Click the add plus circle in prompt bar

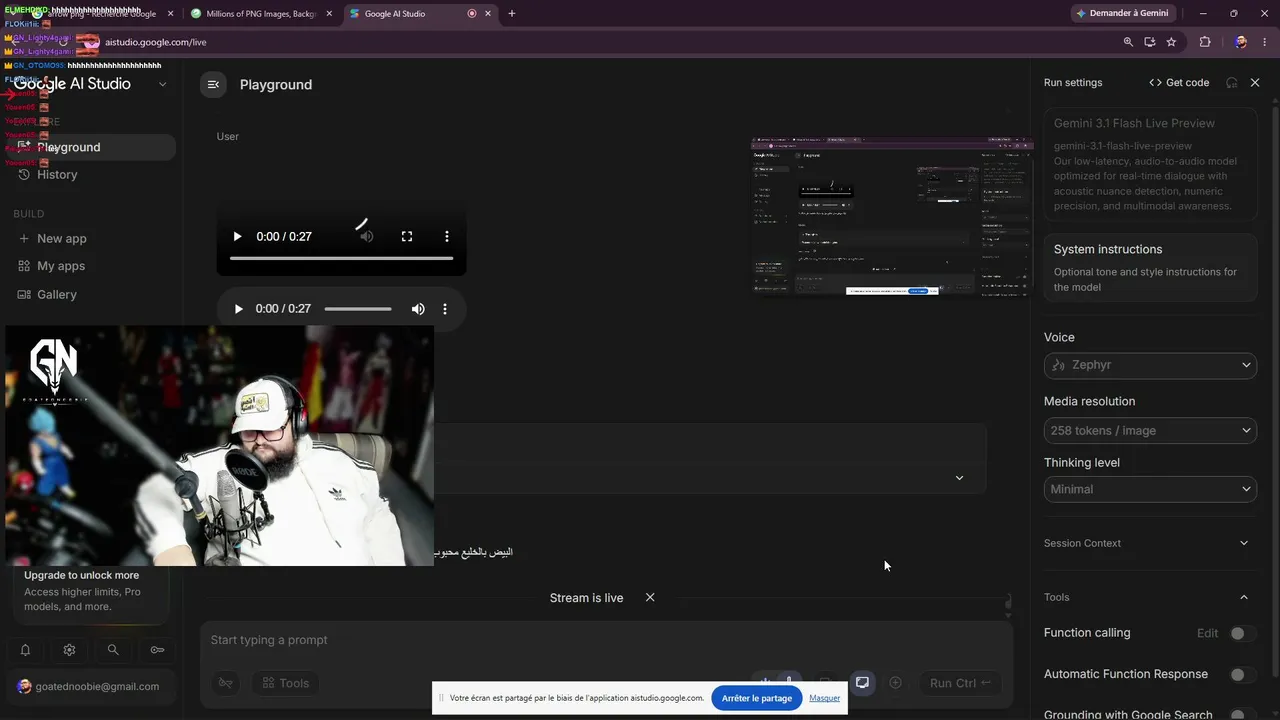896,683
